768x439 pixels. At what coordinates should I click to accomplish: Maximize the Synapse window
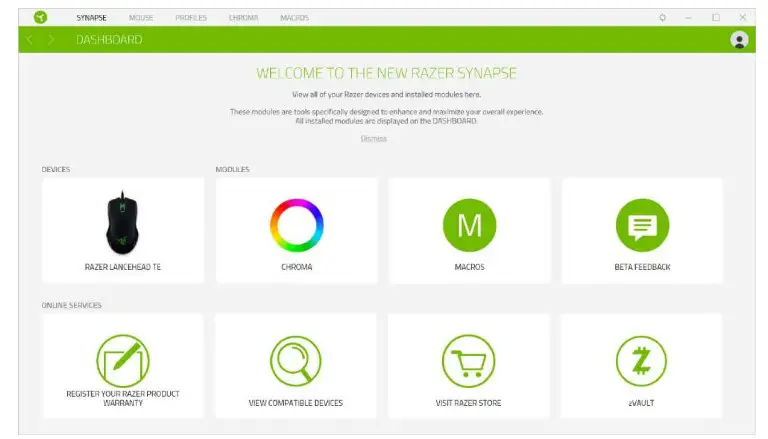coord(716,18)
